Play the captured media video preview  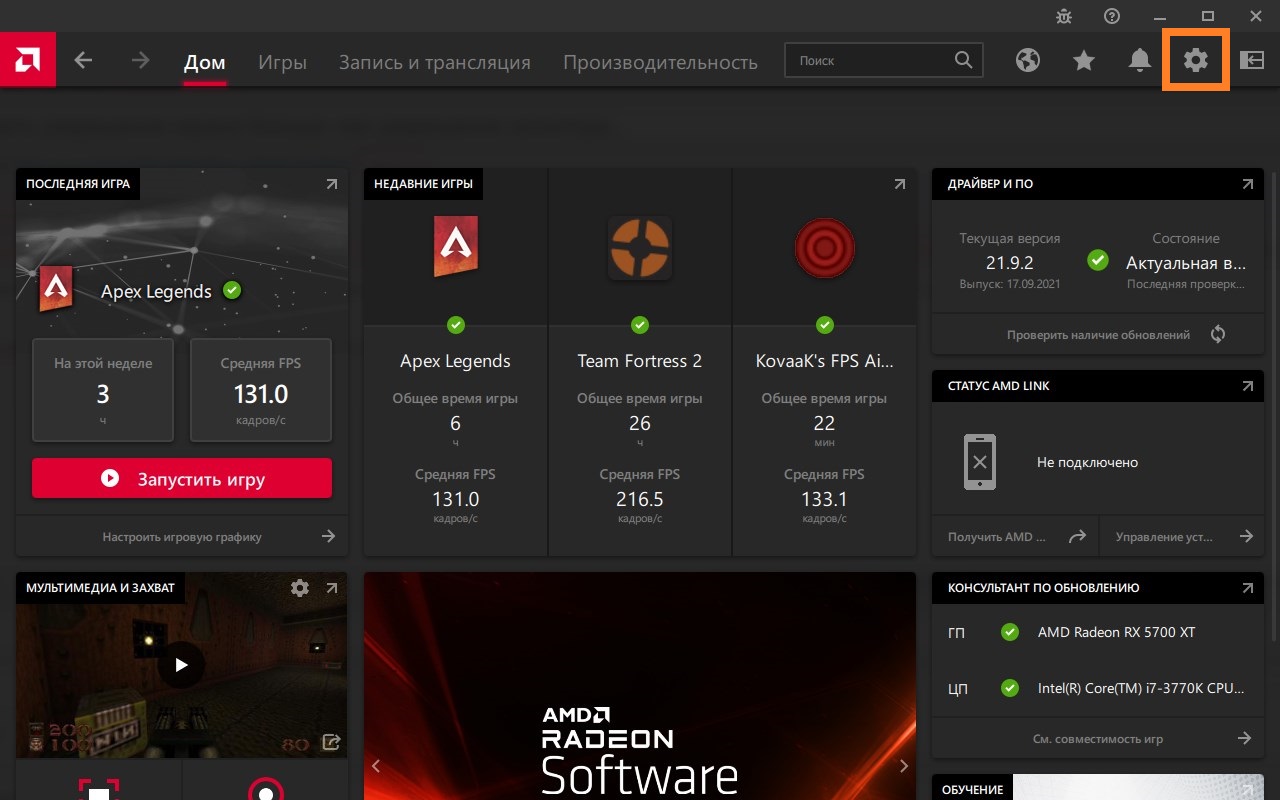181,664
